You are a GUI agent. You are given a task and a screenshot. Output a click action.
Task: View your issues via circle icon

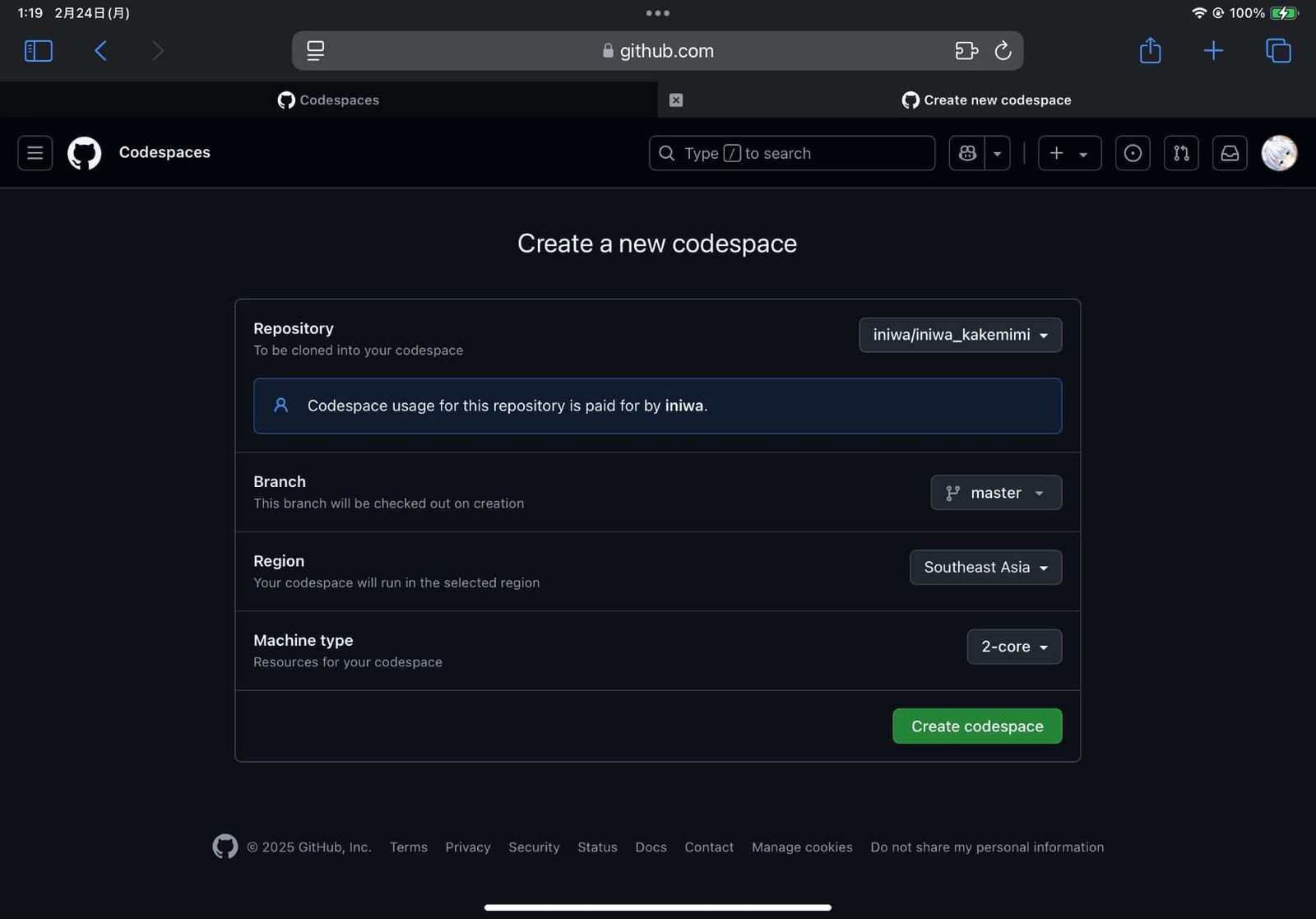click(x=1133, y=153)
